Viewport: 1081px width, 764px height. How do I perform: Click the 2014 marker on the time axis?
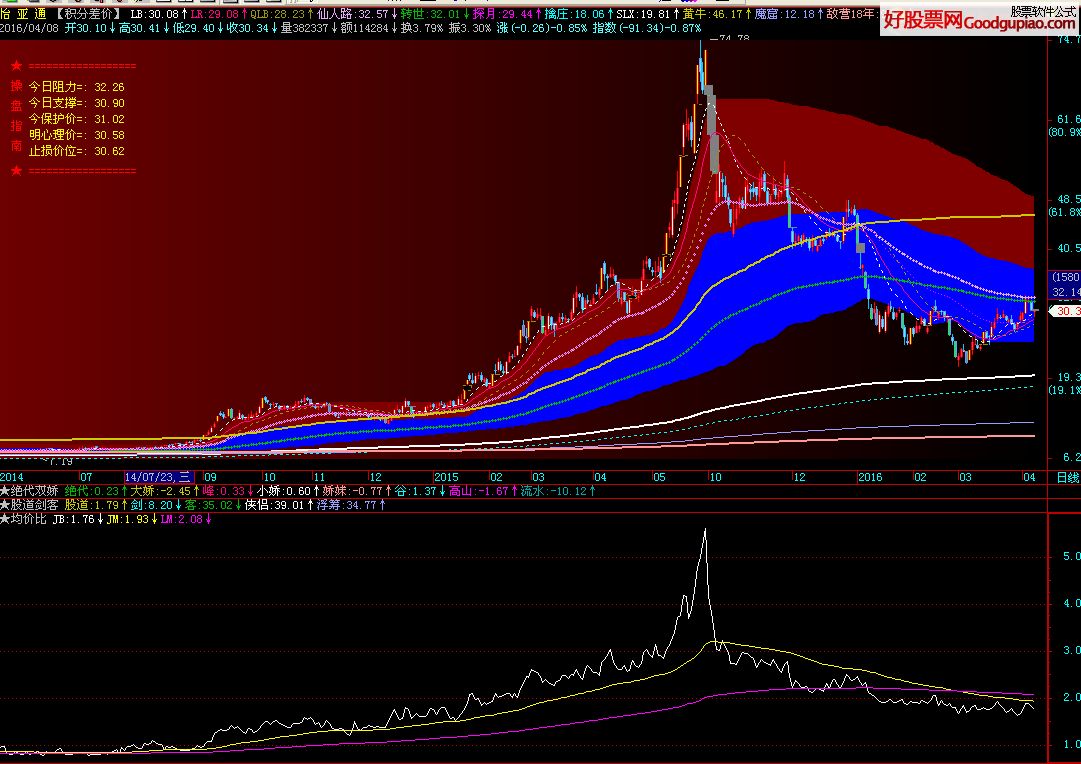(12, 476)
